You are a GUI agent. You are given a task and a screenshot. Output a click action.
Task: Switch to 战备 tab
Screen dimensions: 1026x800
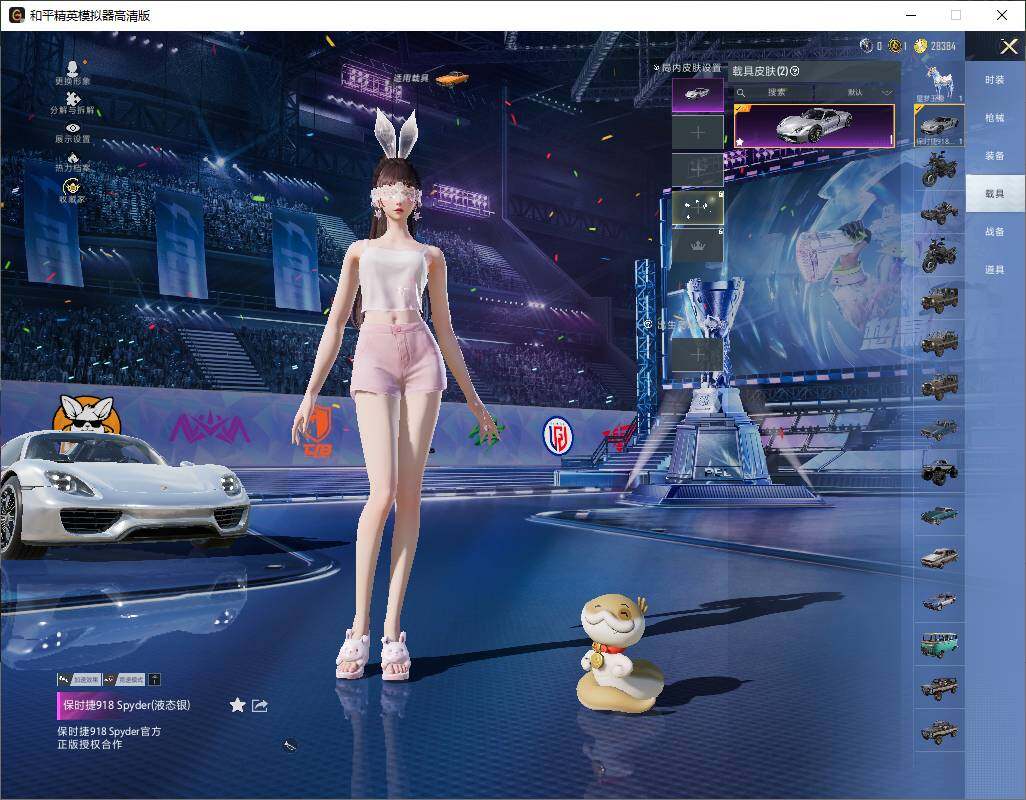point(995,232)
